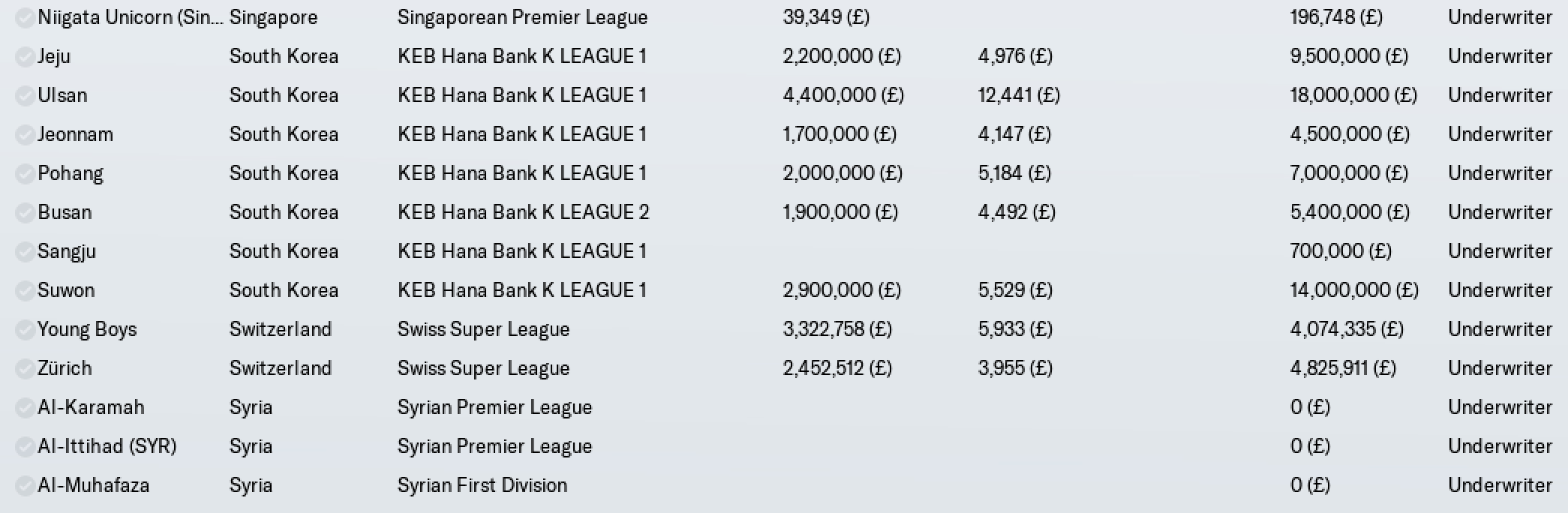Click the round check icon for Pohang
Screen dimensions: 1568x513
25,173
